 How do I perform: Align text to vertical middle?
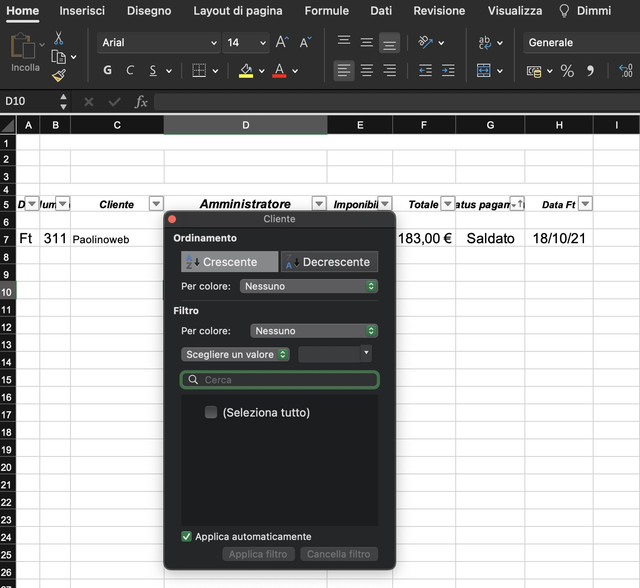(367, 42)
